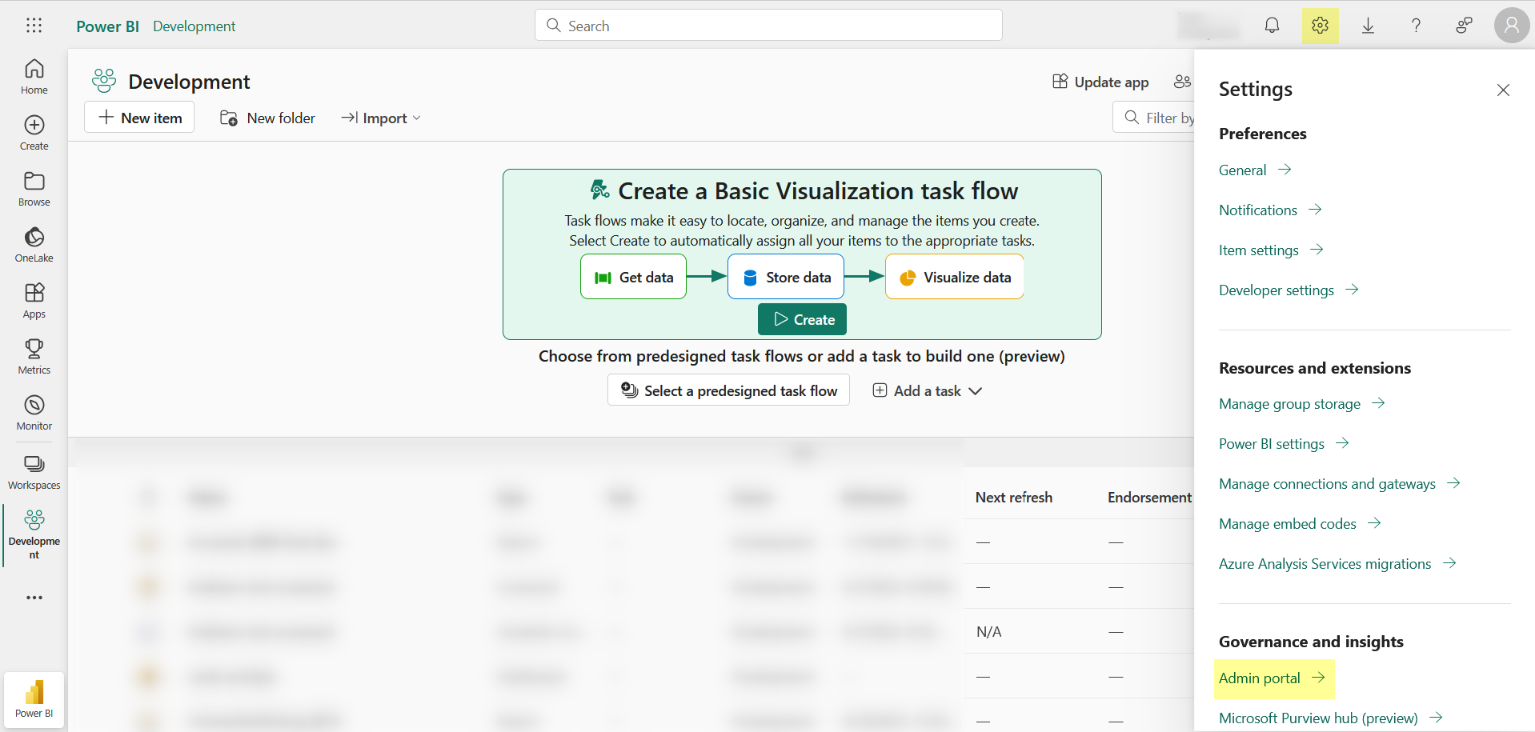Open Azure Analysis Services migrations
The image size is (1535, 732).
(1337, 564)
